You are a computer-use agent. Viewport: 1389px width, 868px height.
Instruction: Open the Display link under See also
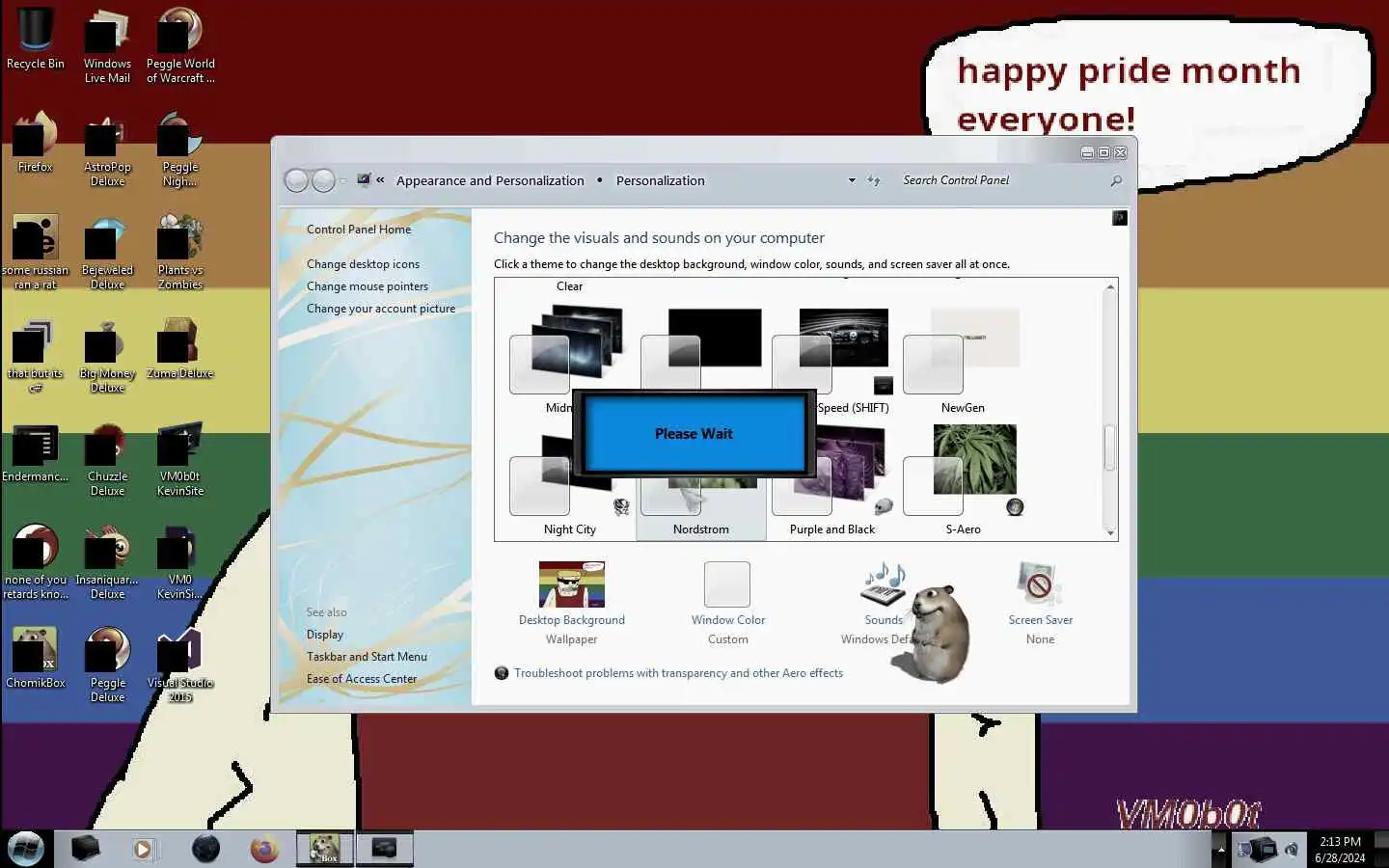[x=325, y=635]
